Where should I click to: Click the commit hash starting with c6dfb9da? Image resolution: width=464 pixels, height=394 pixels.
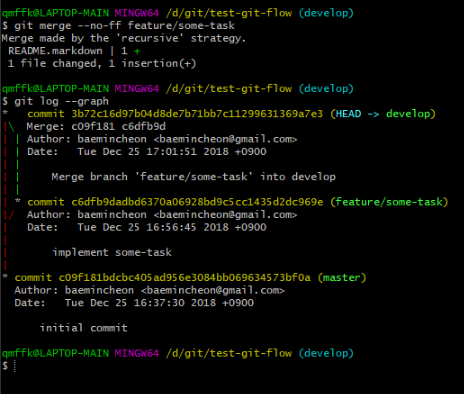(x=197, y=202)
